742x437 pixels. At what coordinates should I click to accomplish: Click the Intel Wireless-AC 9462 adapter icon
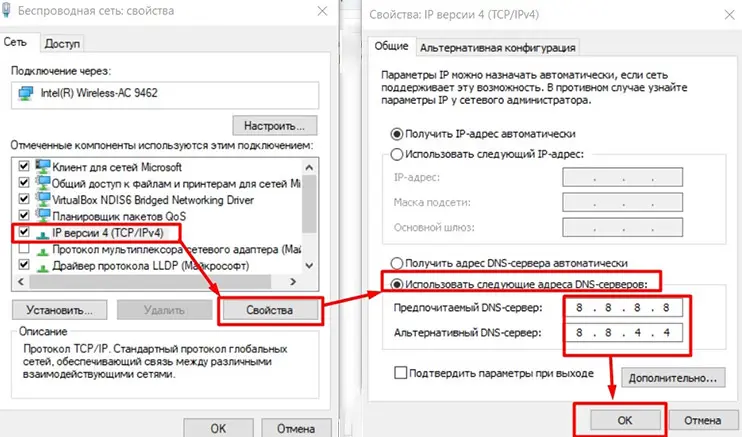pyautogui.click(x=26, y=93)
